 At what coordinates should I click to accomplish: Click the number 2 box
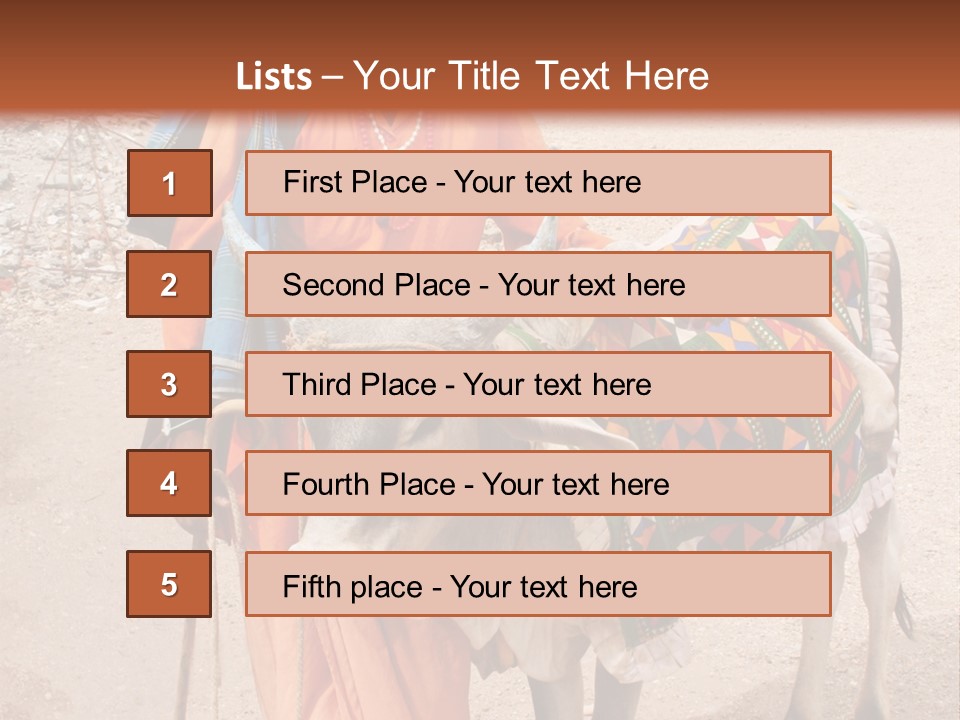coord(169,284)
